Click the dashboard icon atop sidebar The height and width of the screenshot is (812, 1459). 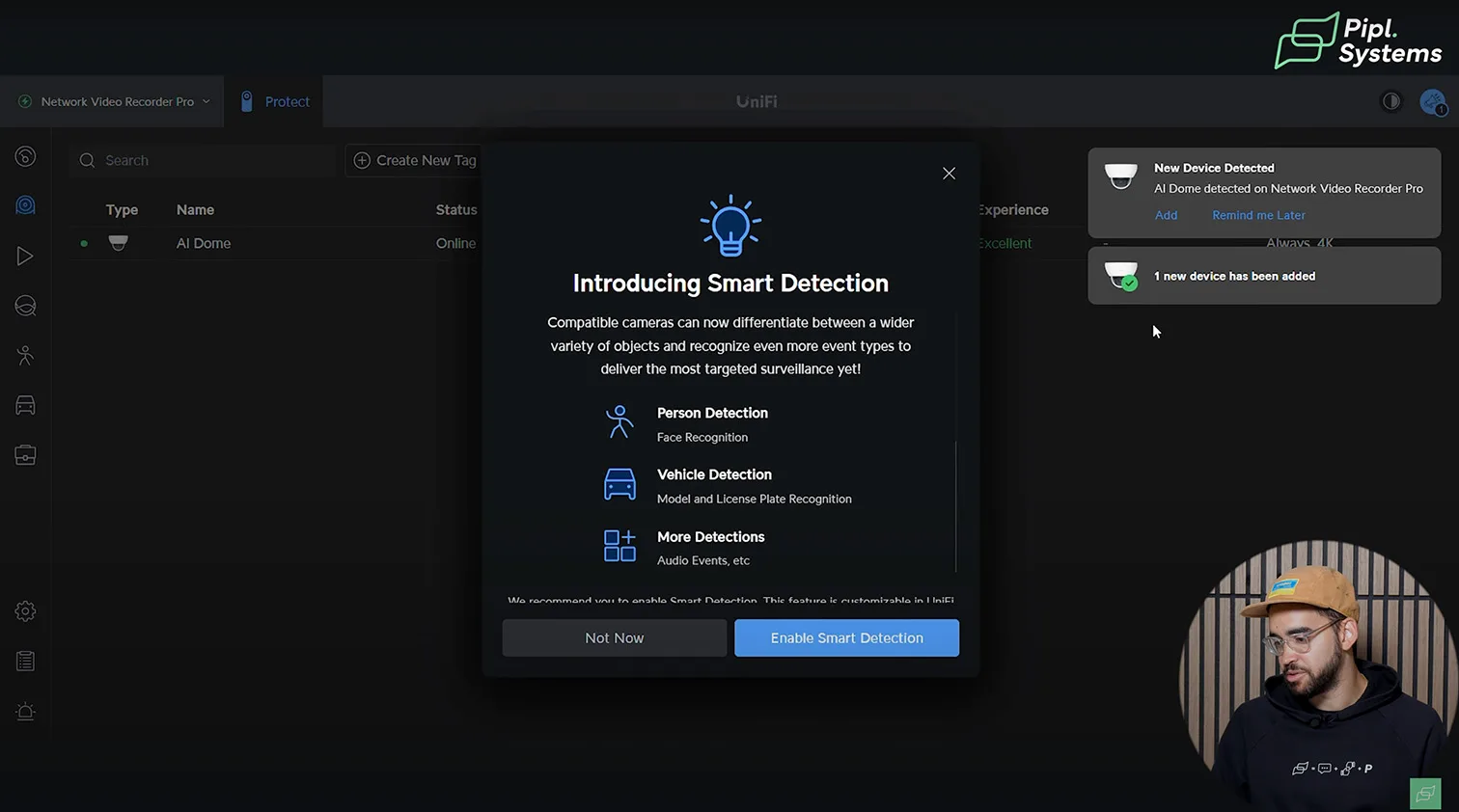25,156
